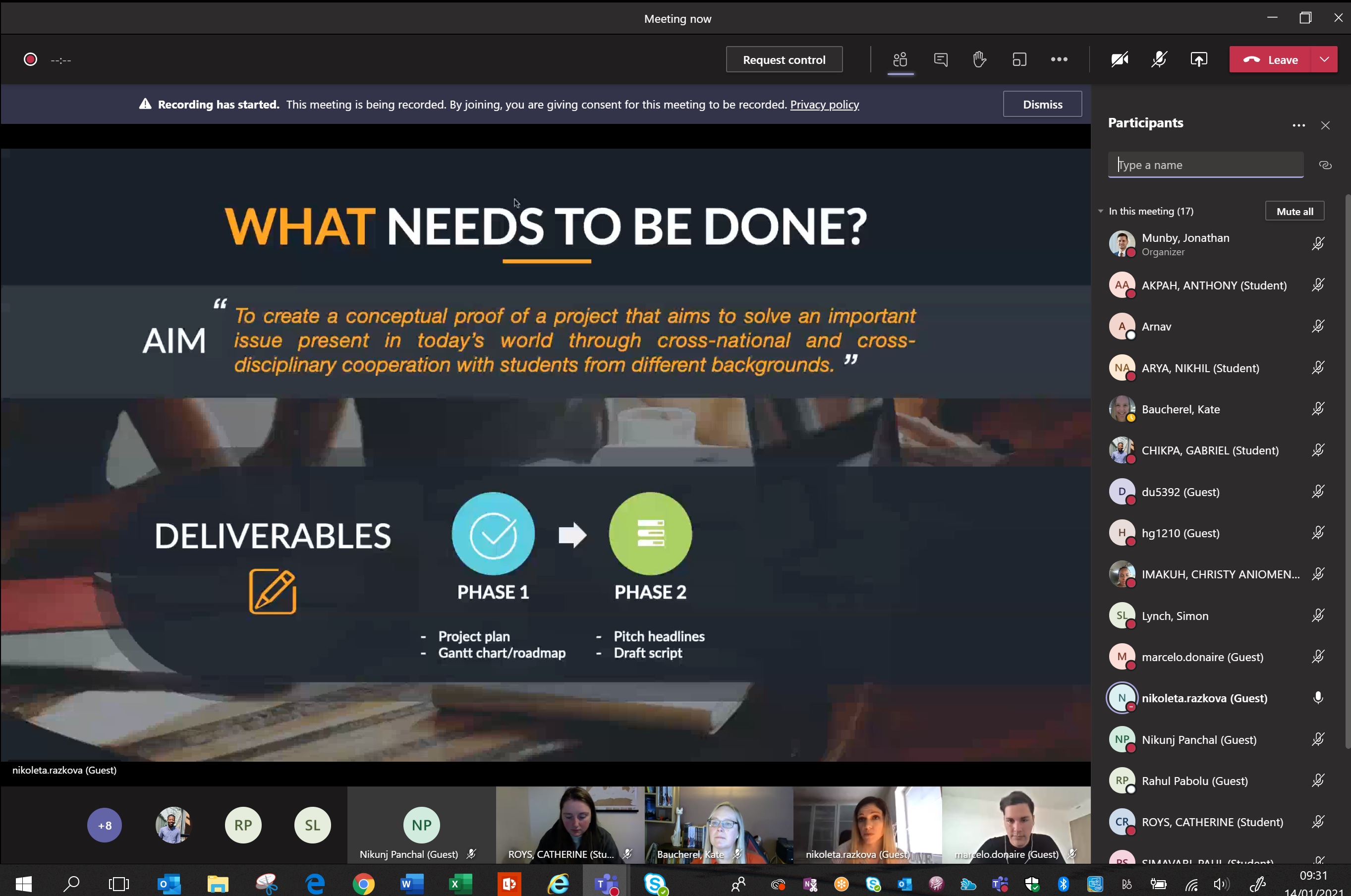1351x896 pixels.
Task: Click the Mute all button
Action: click(x=1295, y=211)
